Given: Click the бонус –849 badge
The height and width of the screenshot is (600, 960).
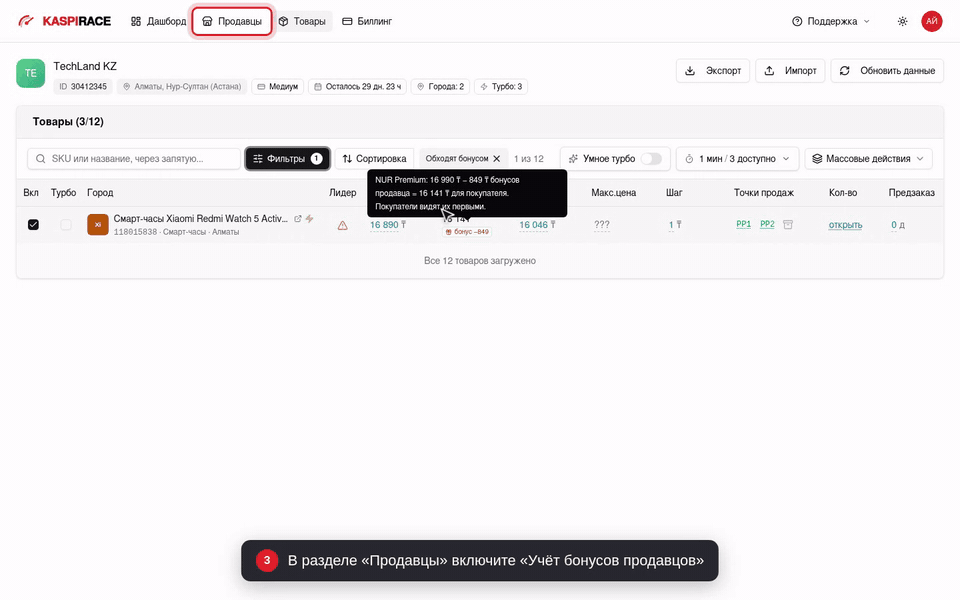Looking at the screenshot, I should tap(467, 232).
